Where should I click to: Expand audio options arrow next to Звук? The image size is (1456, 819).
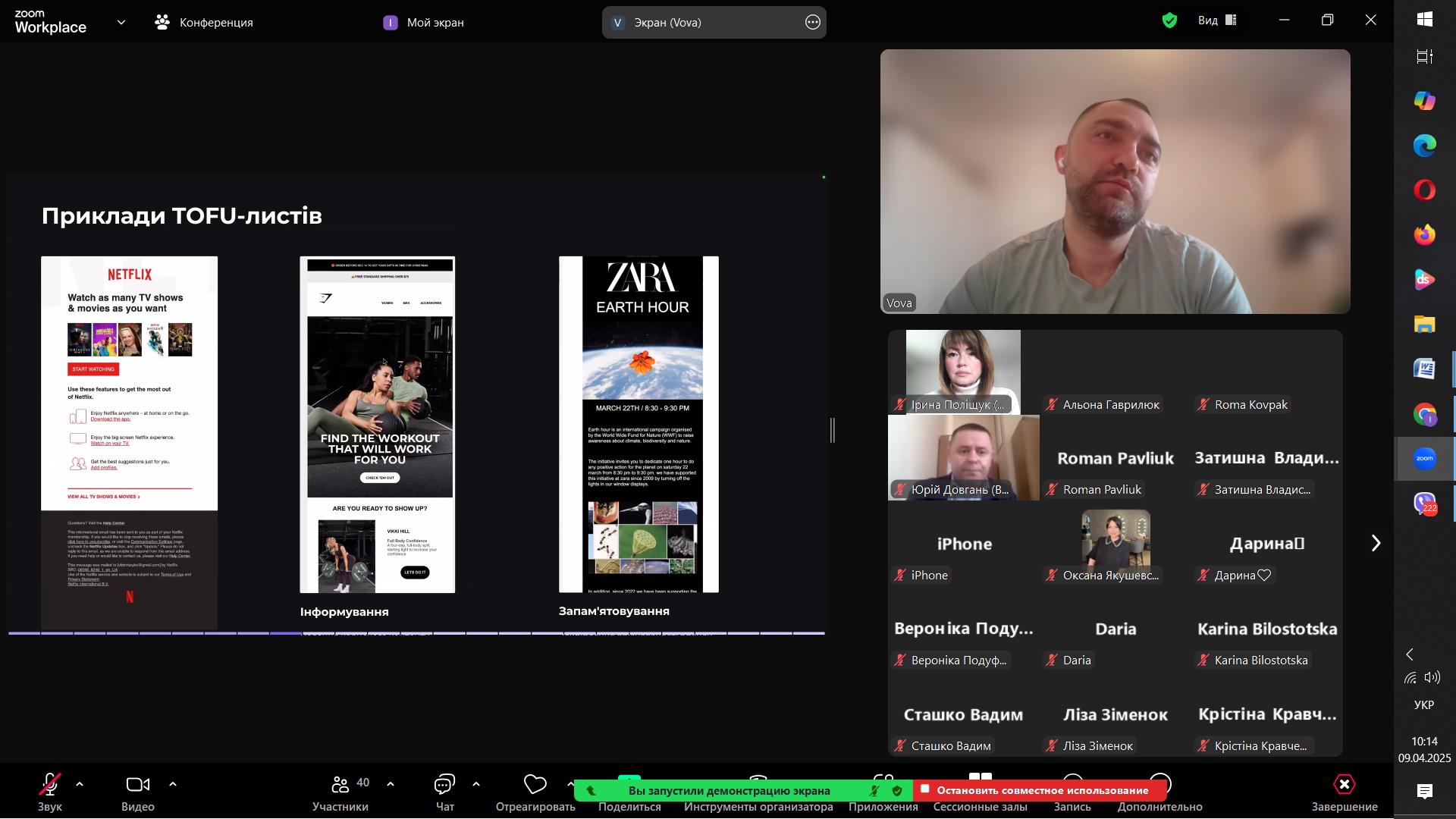(x=80, y=784)
